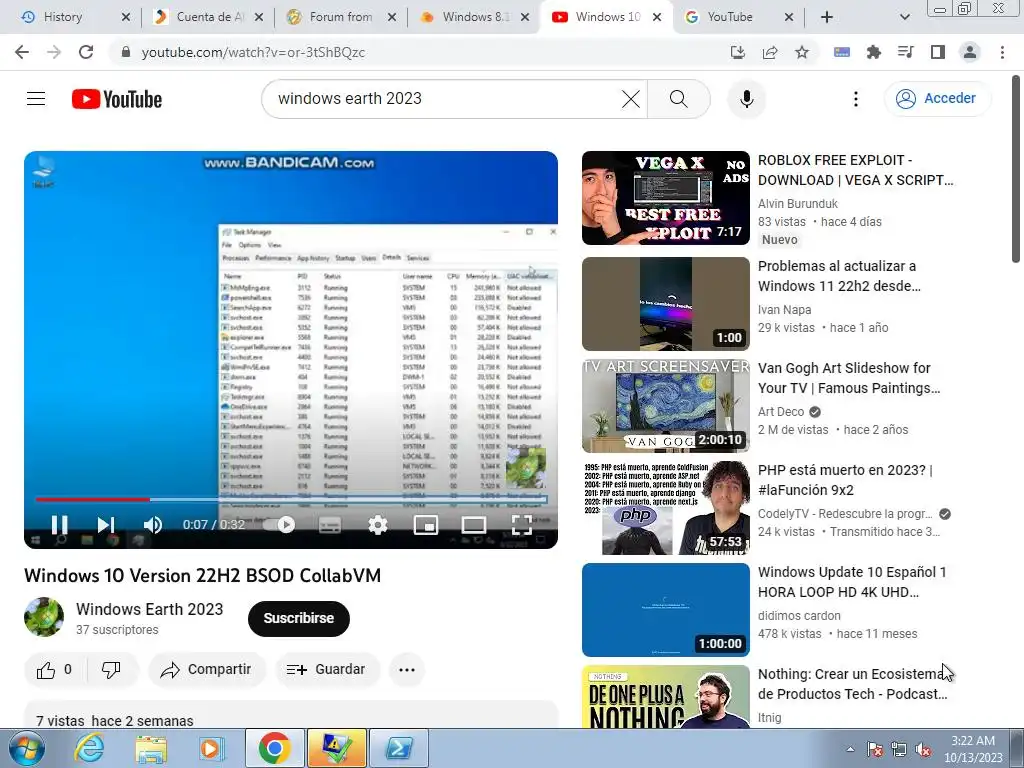Screen dimensions: 1024x768
Task: Open more actions ellipsis under video
Action: coord(407,669)
